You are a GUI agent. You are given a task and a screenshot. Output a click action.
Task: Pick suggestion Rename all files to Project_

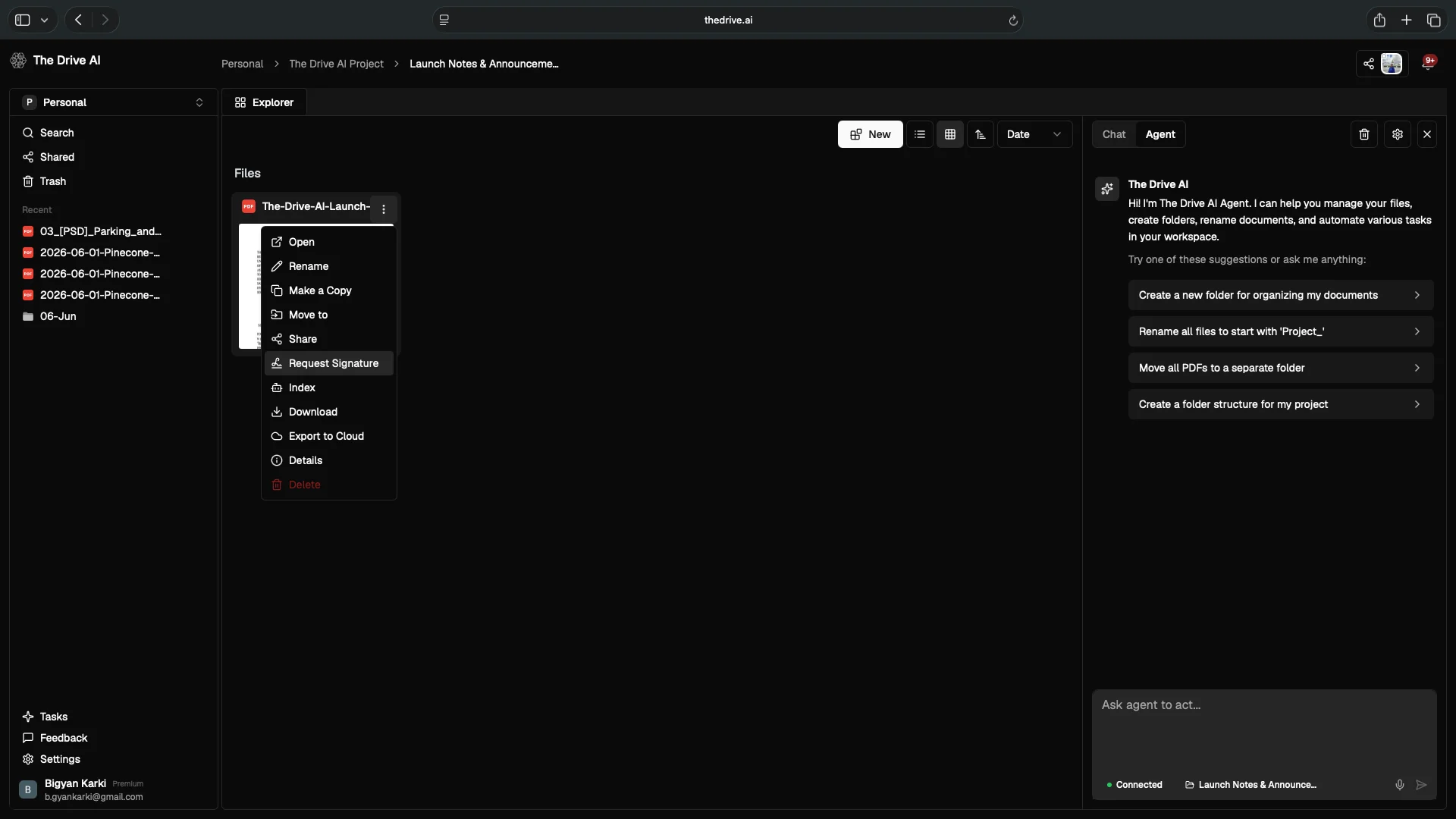tap(1281, 331)
